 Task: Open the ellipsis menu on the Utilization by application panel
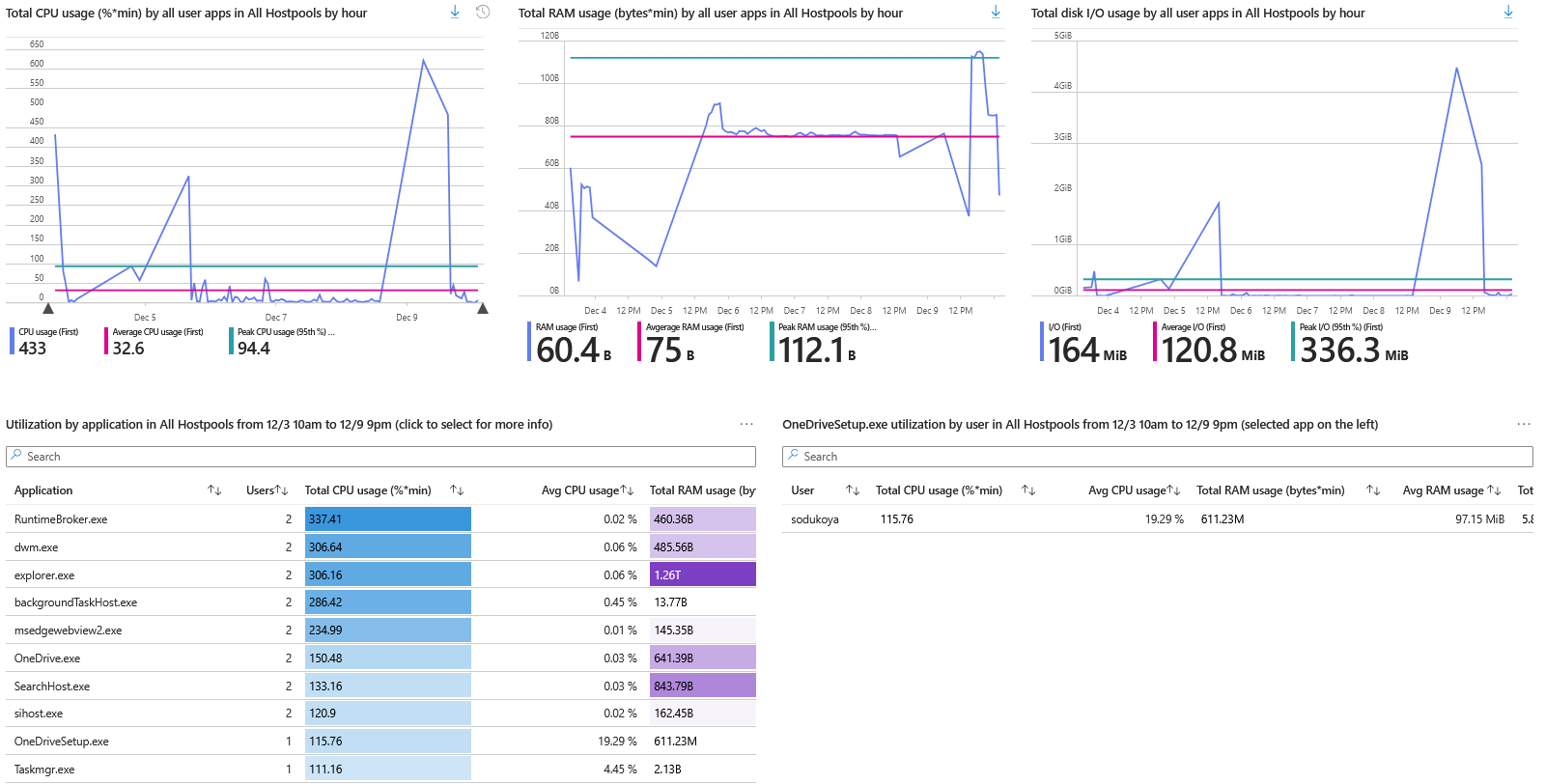[x=746, y=424]
